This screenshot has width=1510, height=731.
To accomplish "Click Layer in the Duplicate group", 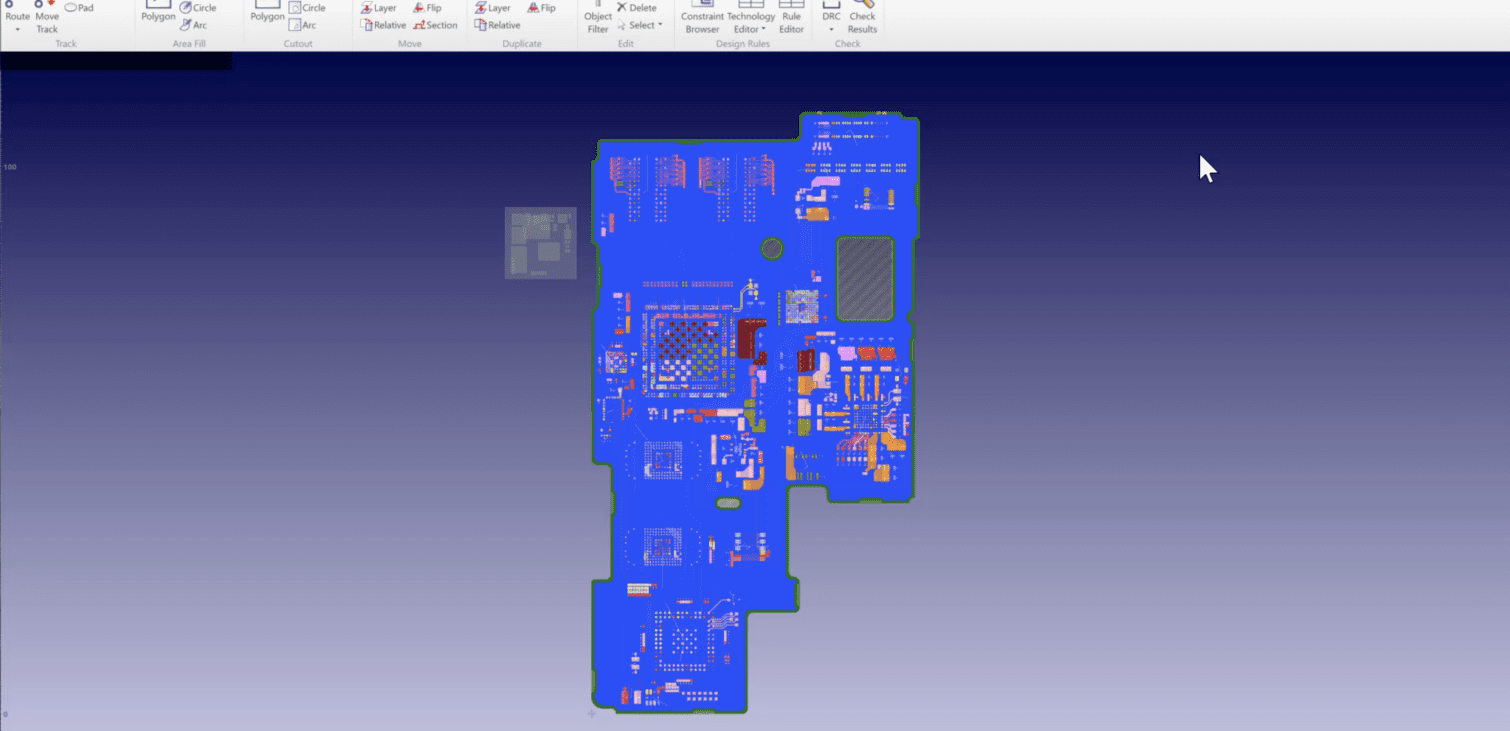I will (x=492, y=8).
